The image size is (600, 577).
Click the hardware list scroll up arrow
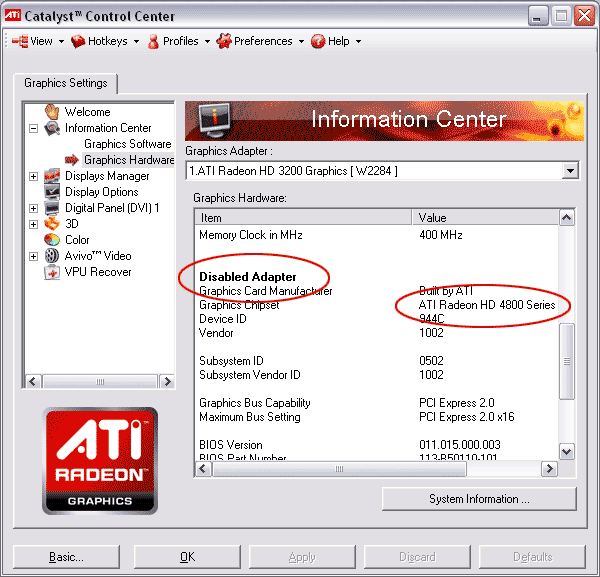click(566, 218)
